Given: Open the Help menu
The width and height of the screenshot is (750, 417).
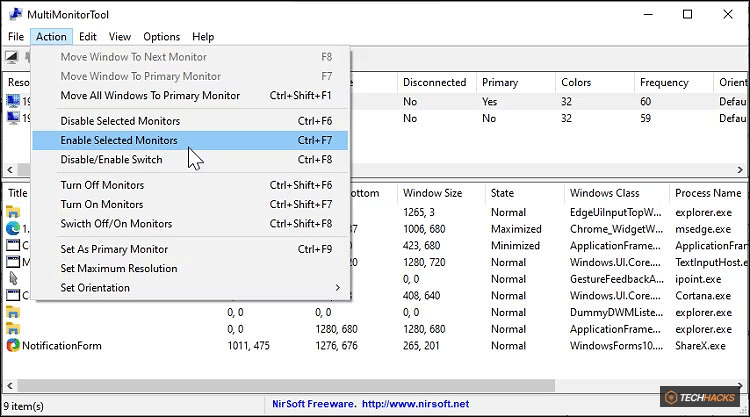Looking at the screenshot, I should (203, 37).
